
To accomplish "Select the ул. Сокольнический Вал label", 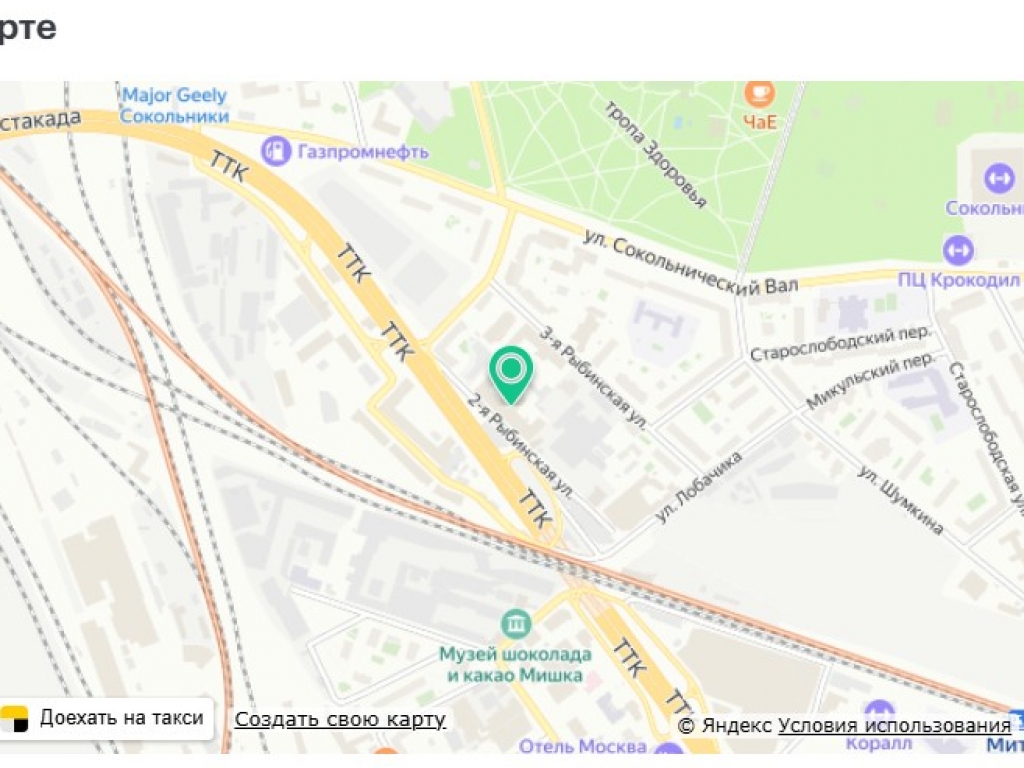I will 690,262.
